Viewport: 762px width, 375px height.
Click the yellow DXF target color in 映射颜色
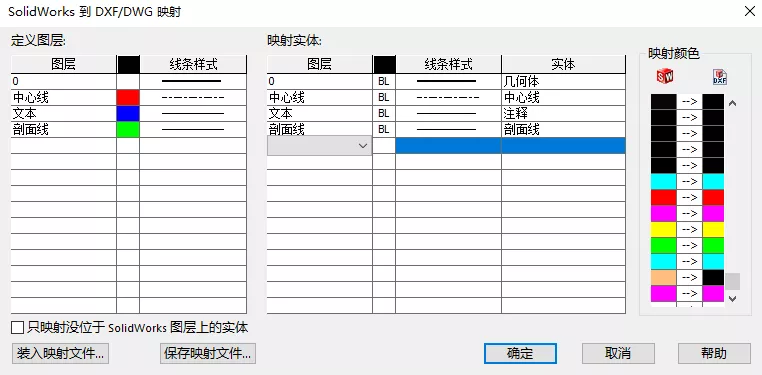(713, 229)
